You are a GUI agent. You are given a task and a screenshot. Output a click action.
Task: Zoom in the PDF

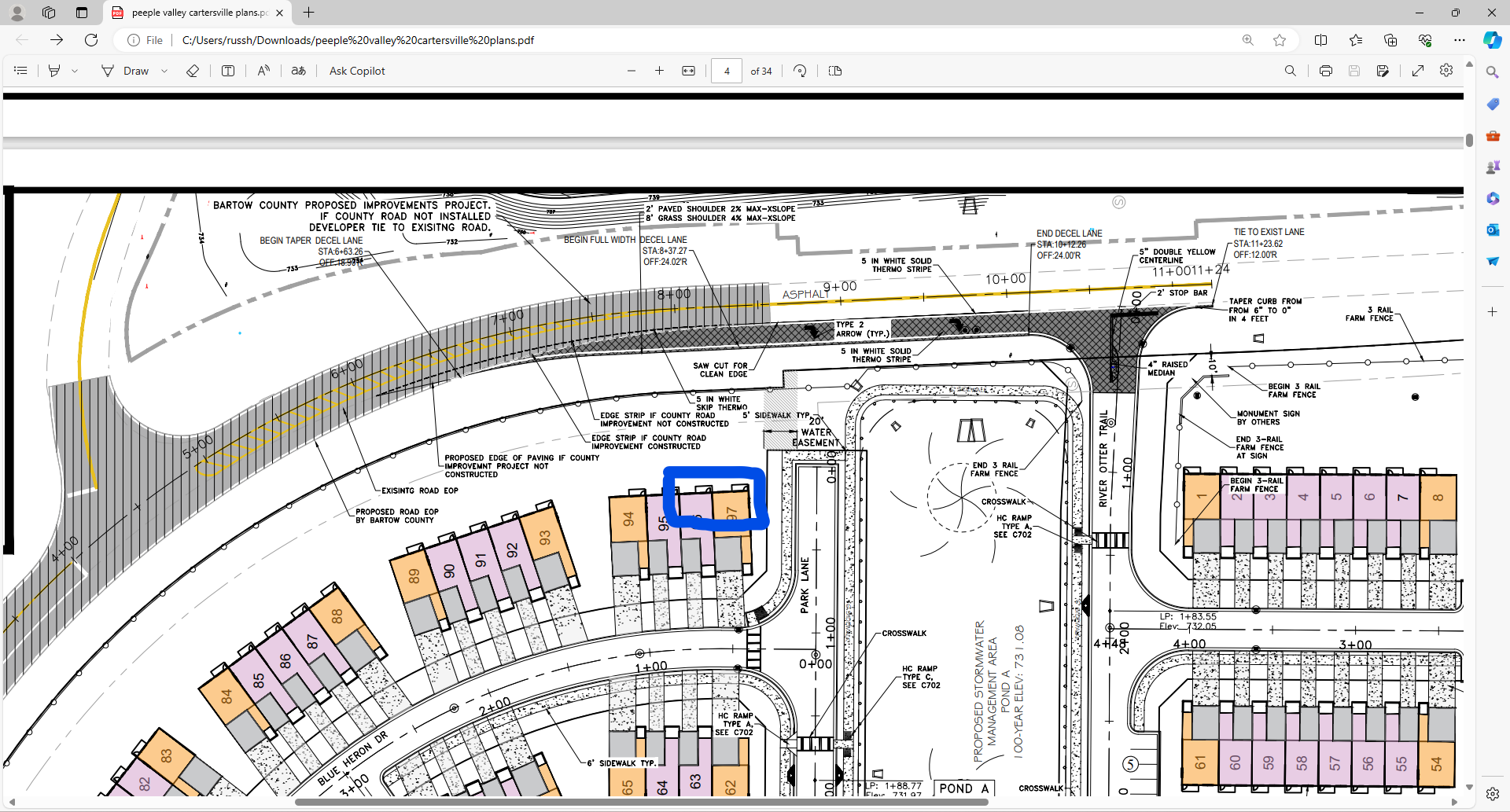coord(660,71)
